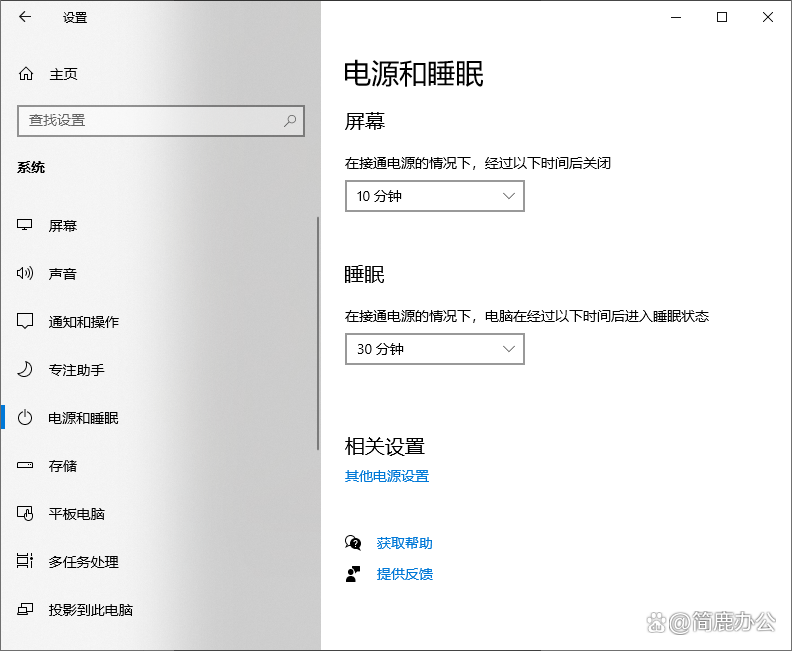
Task: Click the 获取帮助 link
Action: (404, 544)
